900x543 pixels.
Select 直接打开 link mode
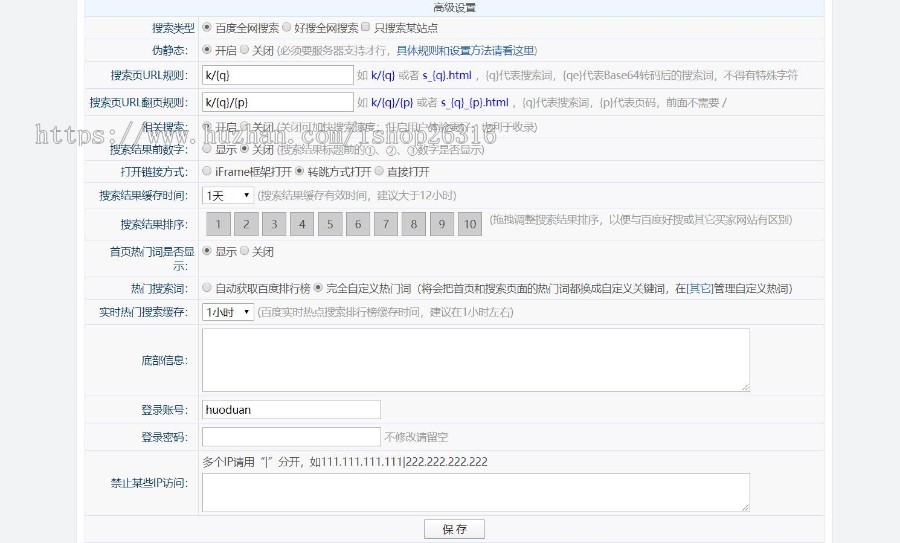379,171
